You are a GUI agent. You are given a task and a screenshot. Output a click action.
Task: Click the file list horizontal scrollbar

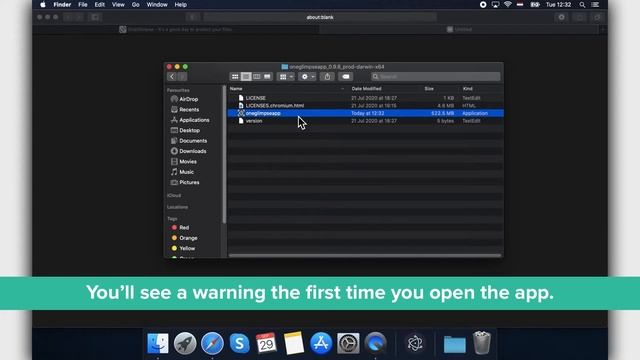[365, 256]
